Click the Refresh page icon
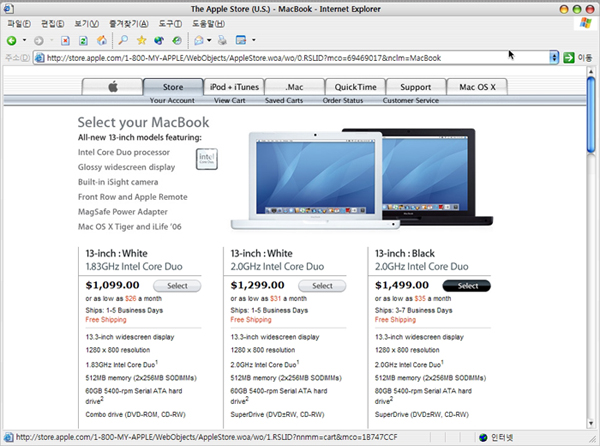The width and height of the screenshot is (600, 446). (83, 40)
